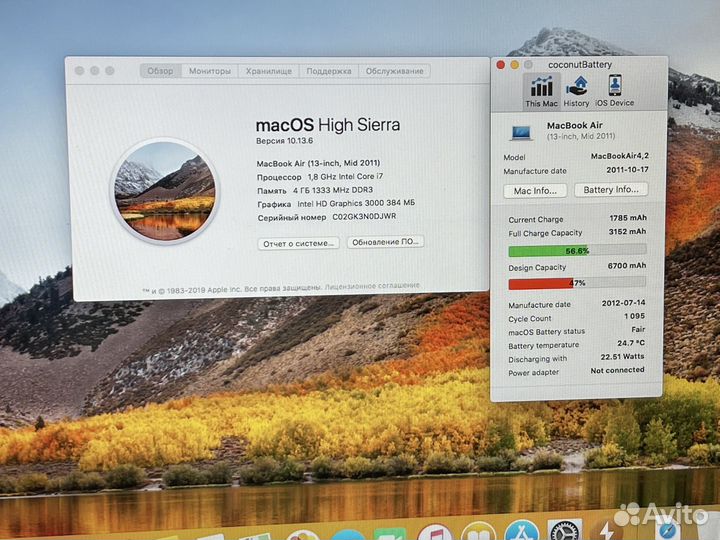
Task: Click the 2011-10-17 manufacture date
Action: coord(627,170)
